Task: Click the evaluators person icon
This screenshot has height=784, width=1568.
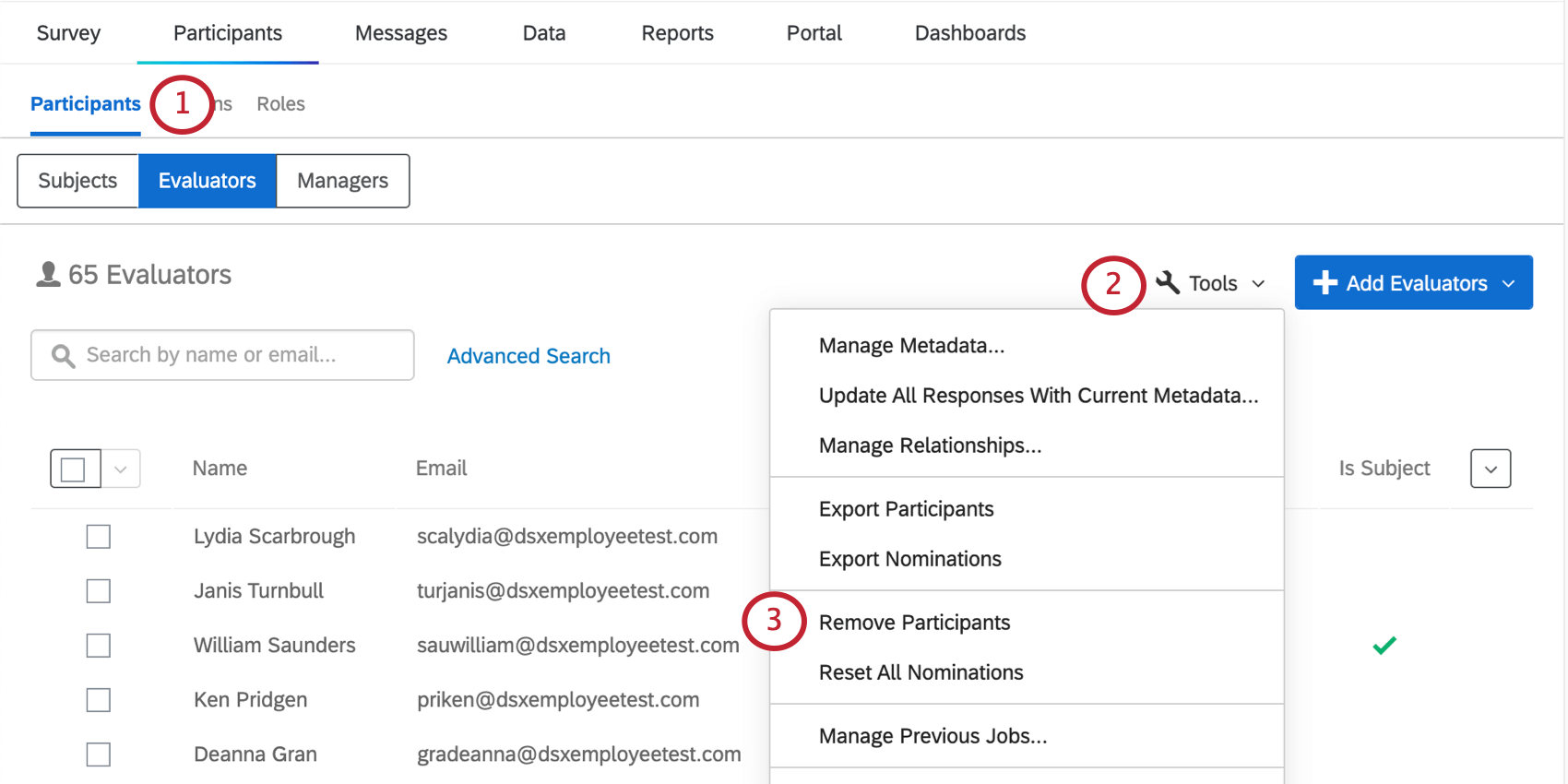Action: click(48, 275)
